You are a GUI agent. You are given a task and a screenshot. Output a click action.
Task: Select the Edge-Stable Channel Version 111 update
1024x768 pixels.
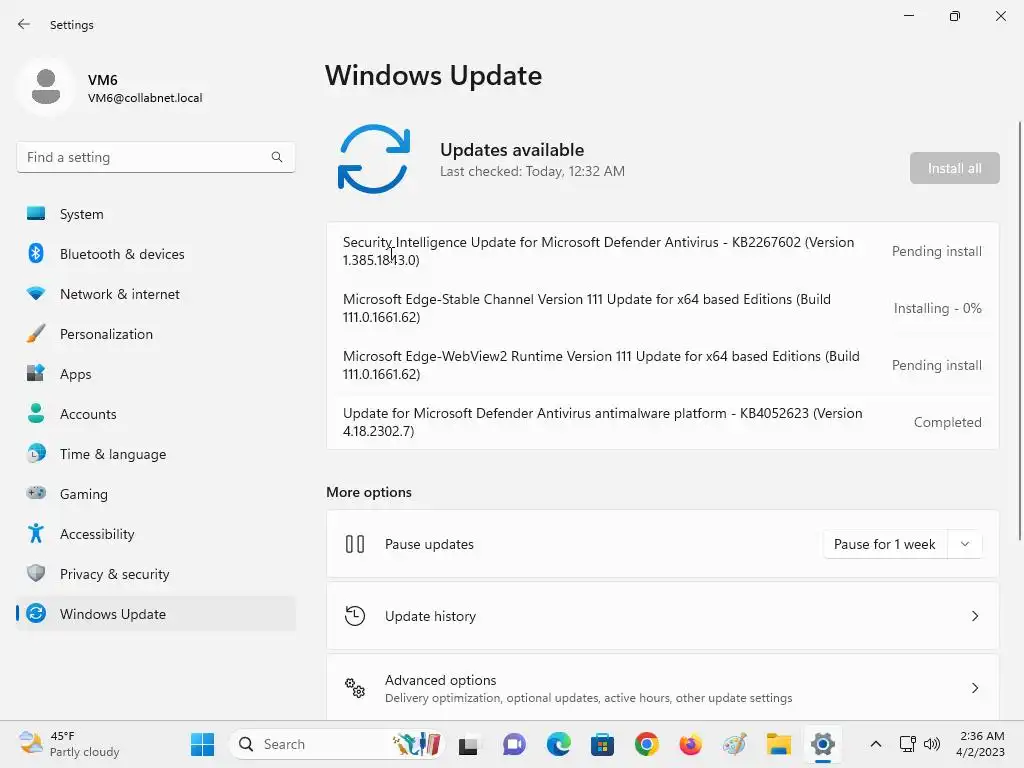[x=662, y=308]
